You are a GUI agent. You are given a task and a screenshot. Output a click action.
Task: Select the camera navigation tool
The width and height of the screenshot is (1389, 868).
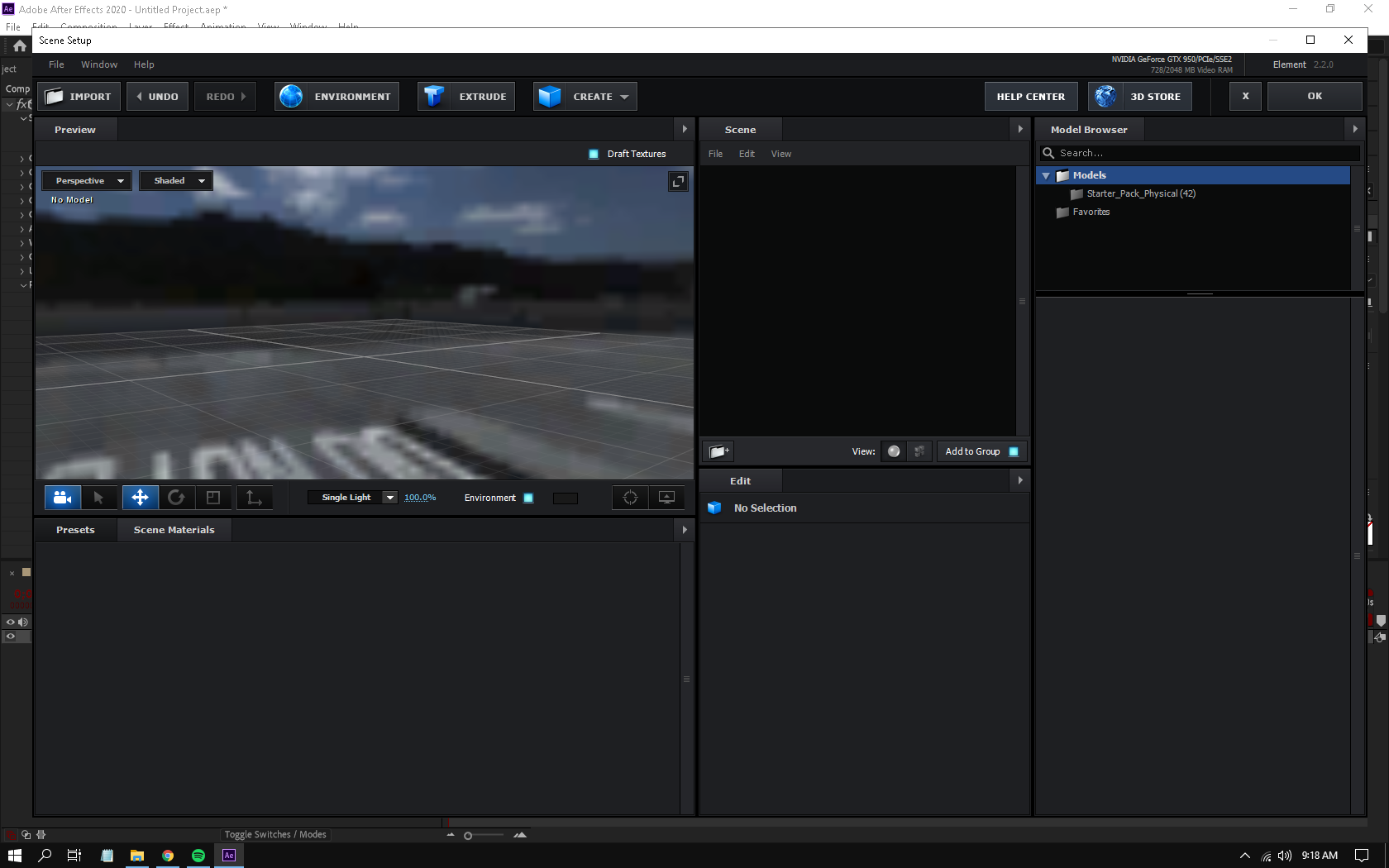(63, 498)
